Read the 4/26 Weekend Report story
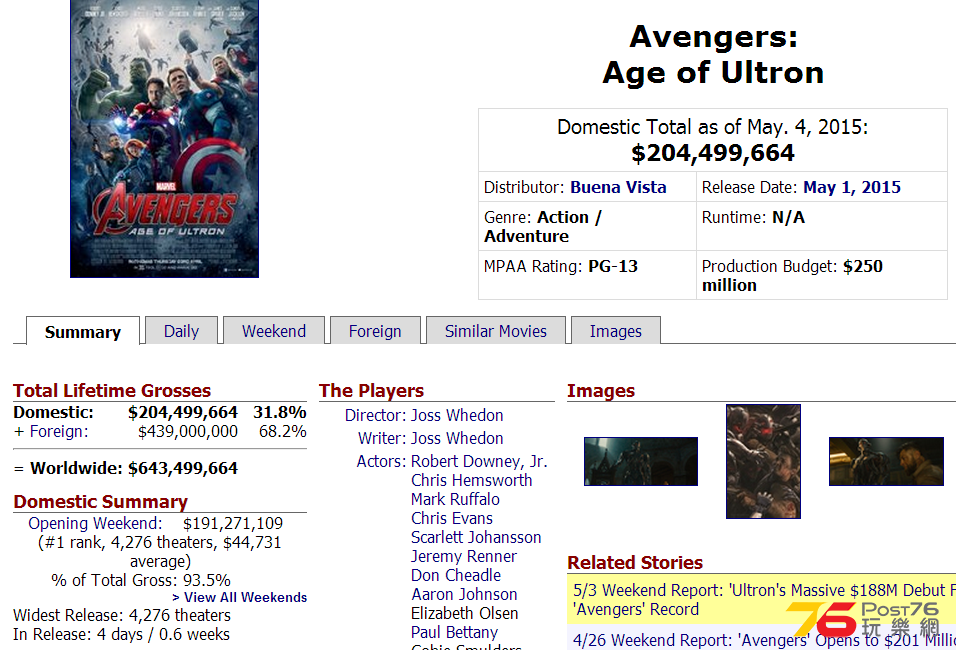This screenshot has height=650, width=956. (765, 640)
